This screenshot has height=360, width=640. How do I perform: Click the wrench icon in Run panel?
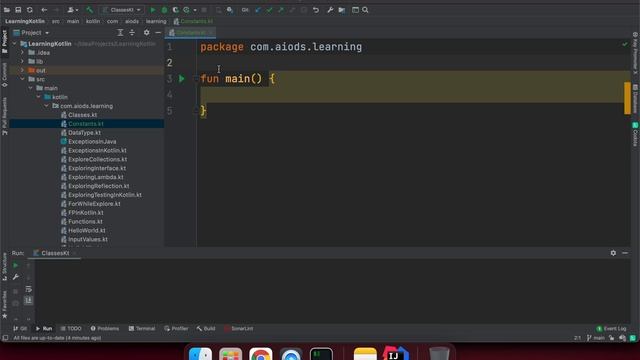(16, 277)
